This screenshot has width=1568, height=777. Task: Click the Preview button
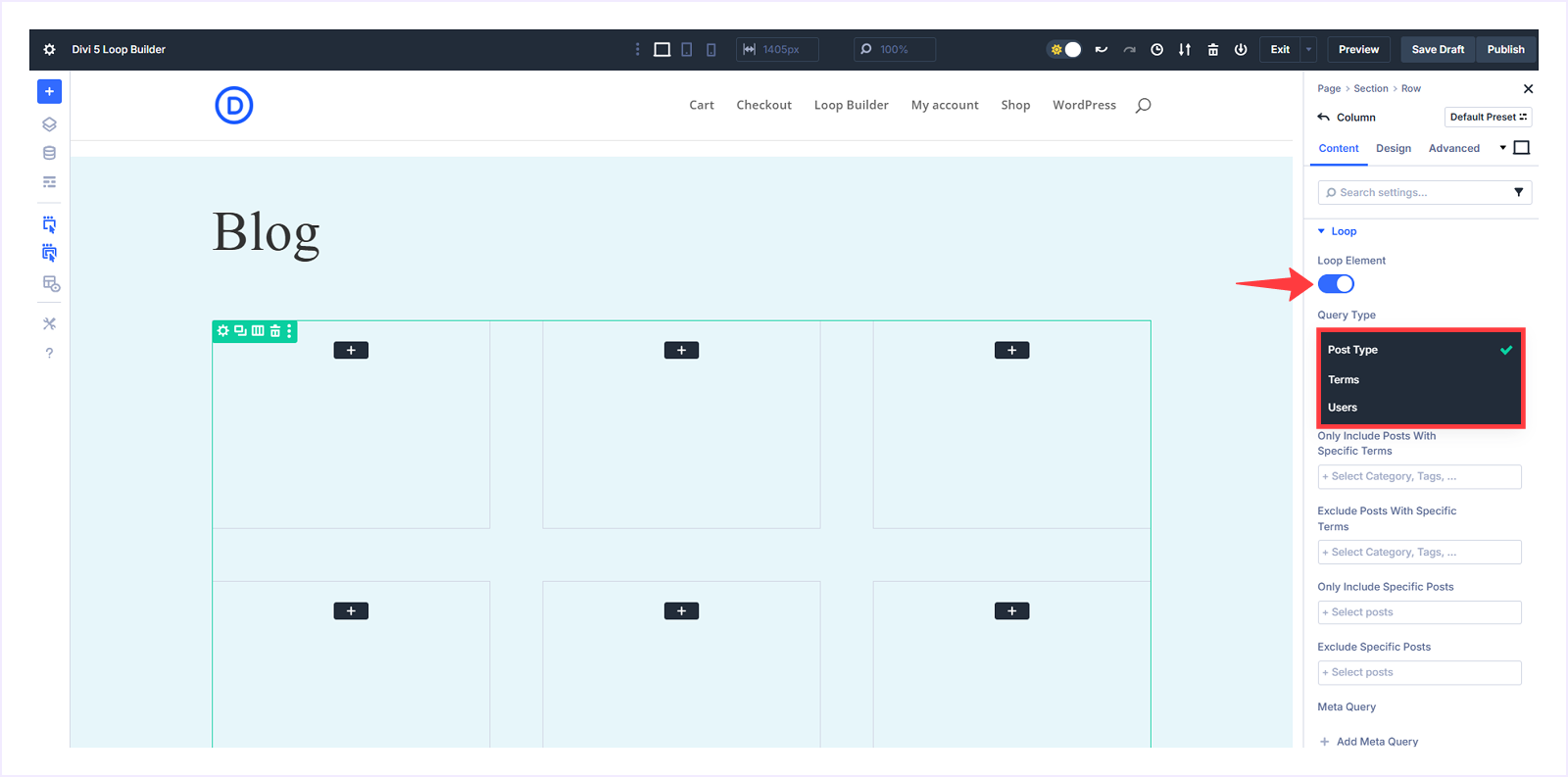coord(1358,49)
